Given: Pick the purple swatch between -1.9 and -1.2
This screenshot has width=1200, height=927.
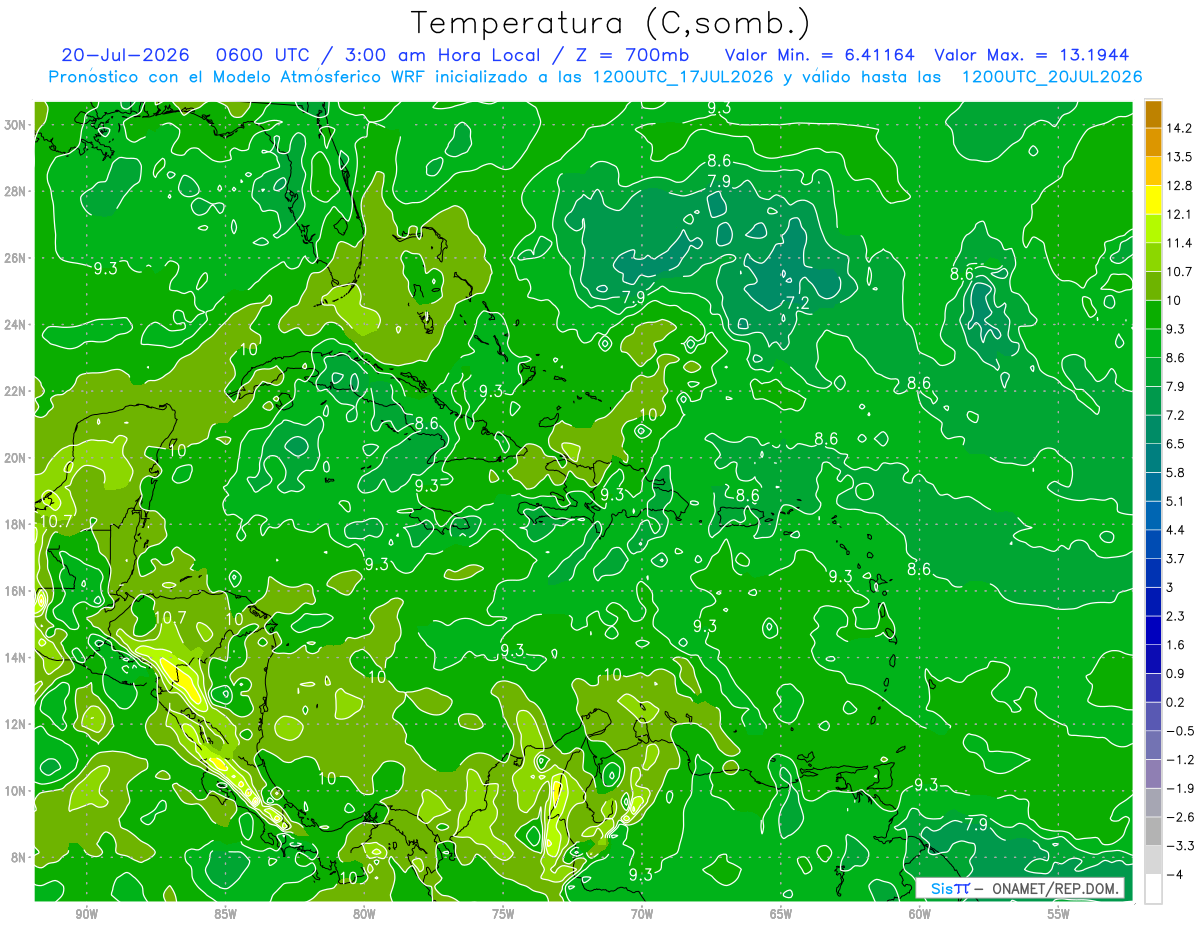Looking at the screenshot, I should tap(1153, 773).
